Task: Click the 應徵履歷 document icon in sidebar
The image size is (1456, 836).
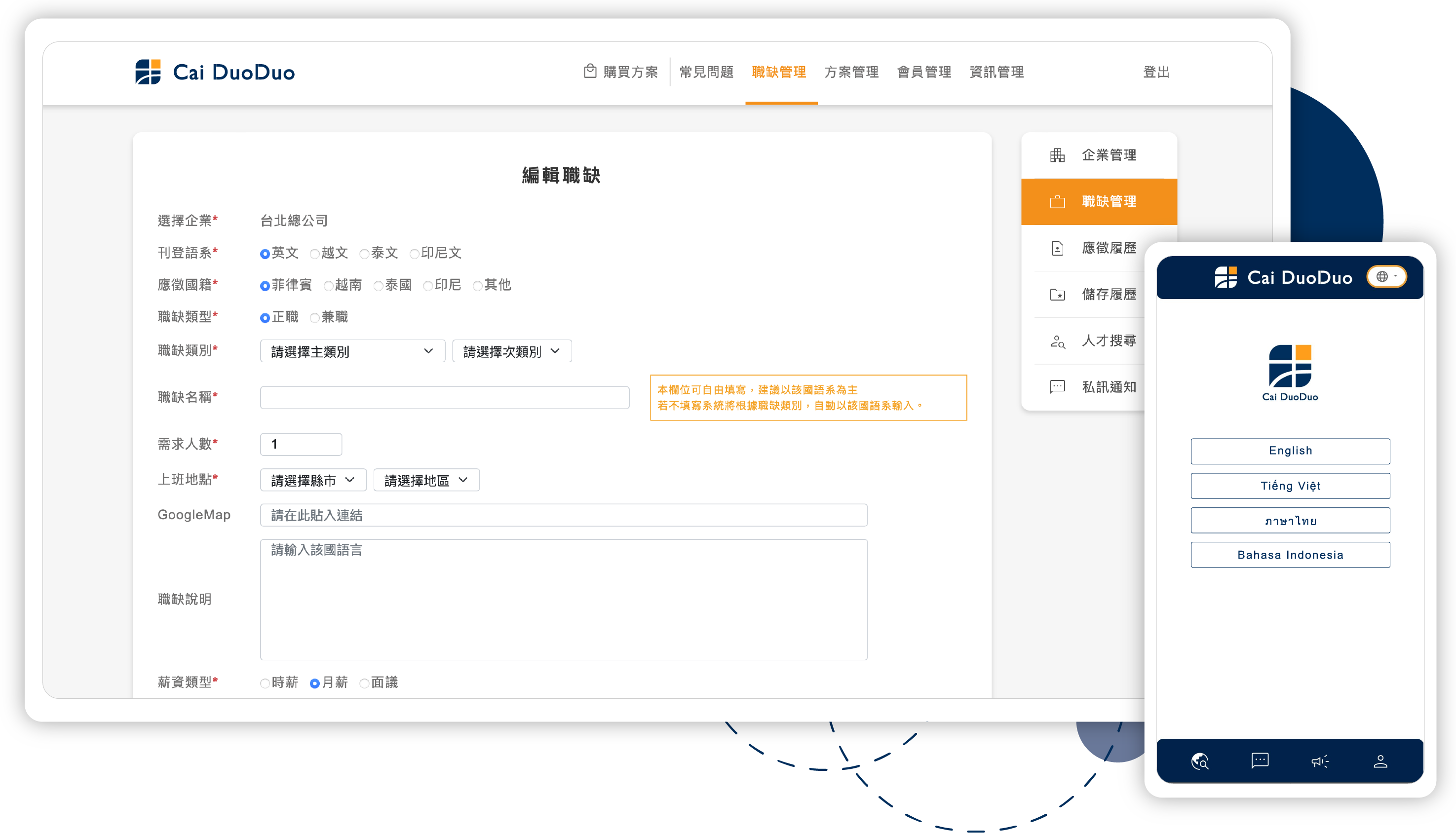Action: coord(1057,248)
